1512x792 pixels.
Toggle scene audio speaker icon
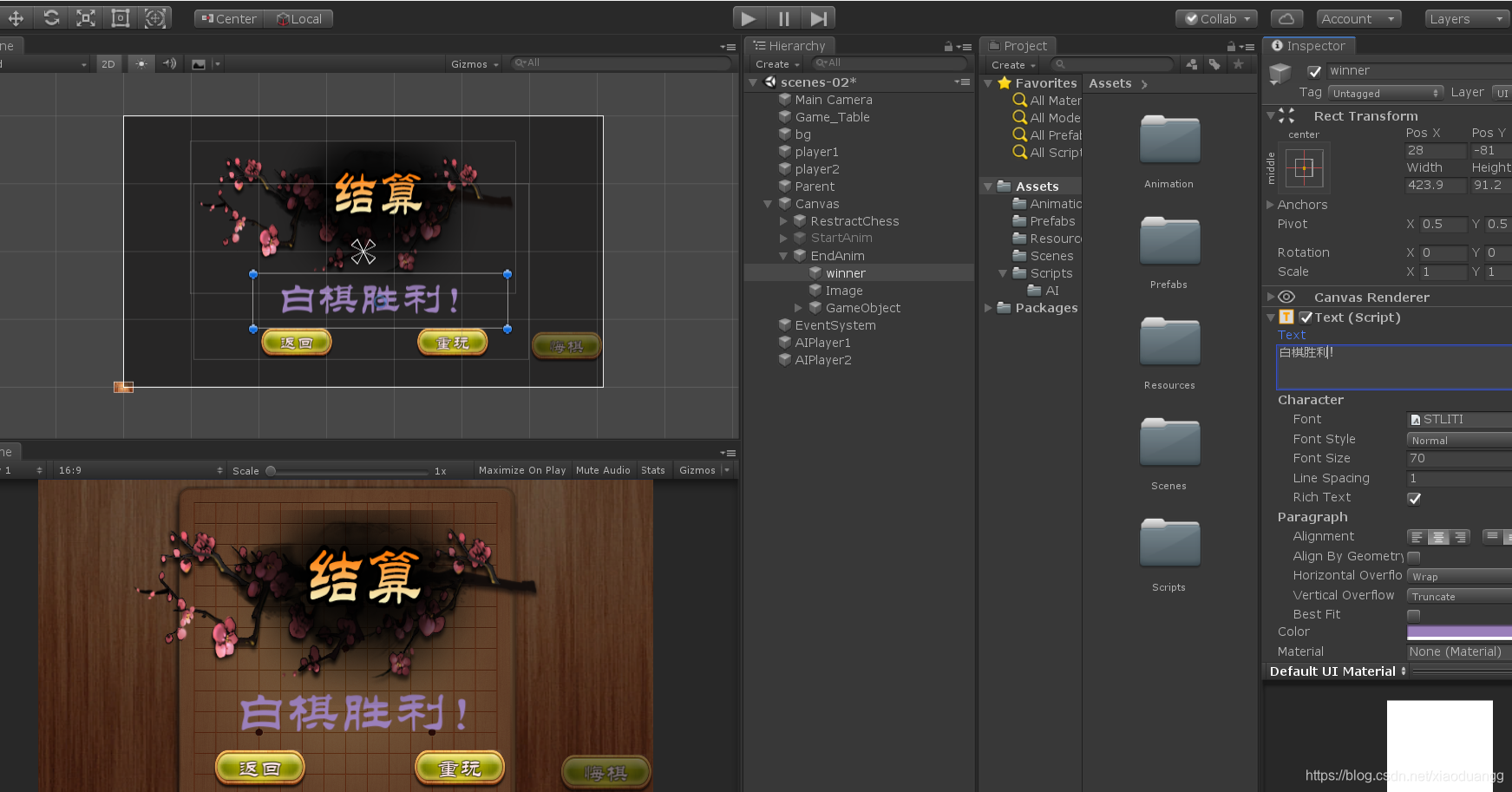coord(169,63)
